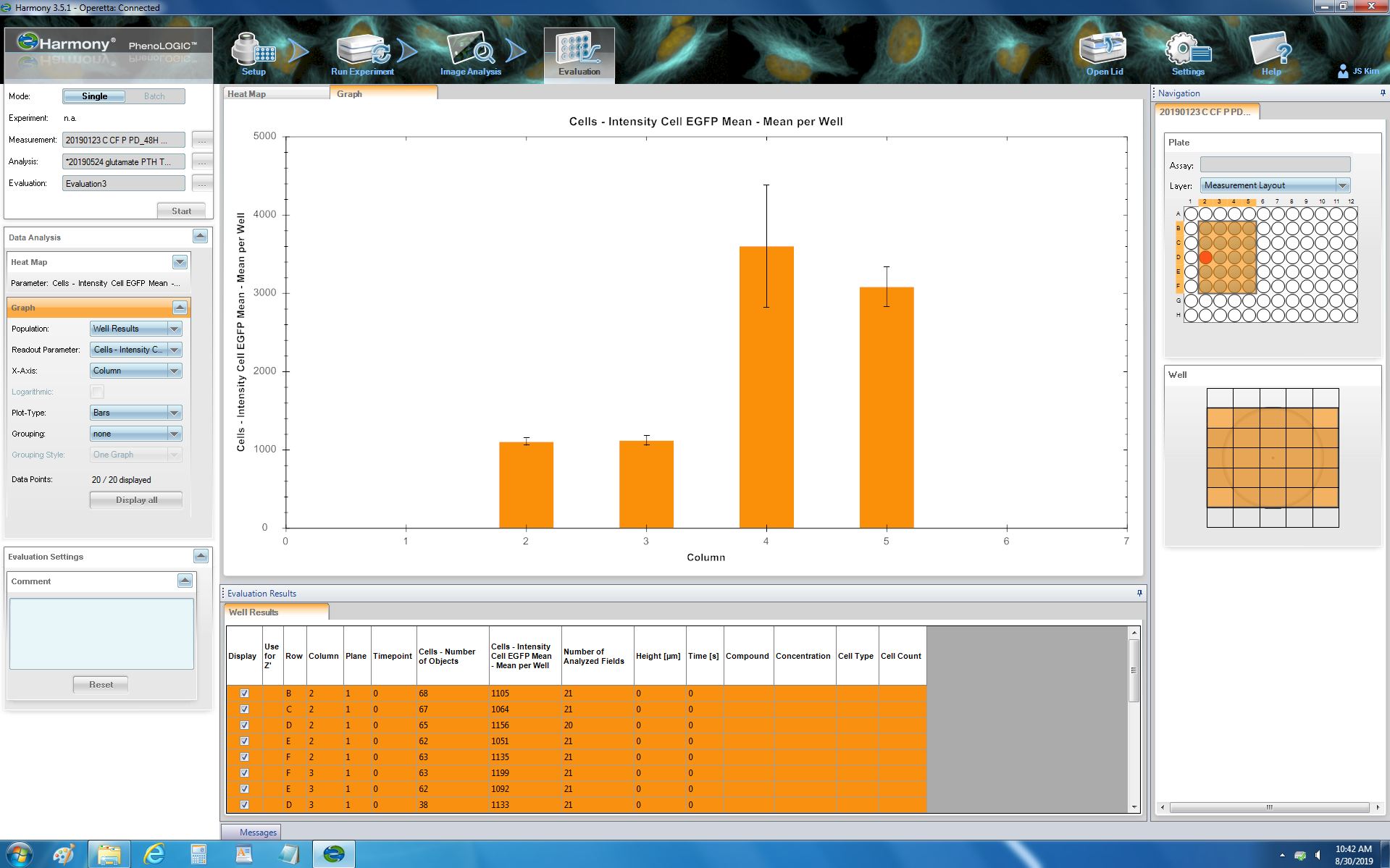Select the Evaluation step icon
The height and width of the screenshot is (868, 1390).
pos(579,54)
